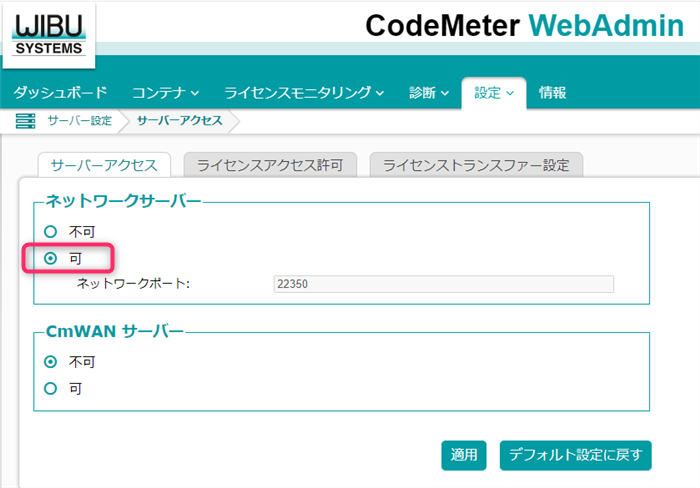Screen dimensions: 700x488
Task: Click the デフォルト設定に戻す button
Action: 575,455
